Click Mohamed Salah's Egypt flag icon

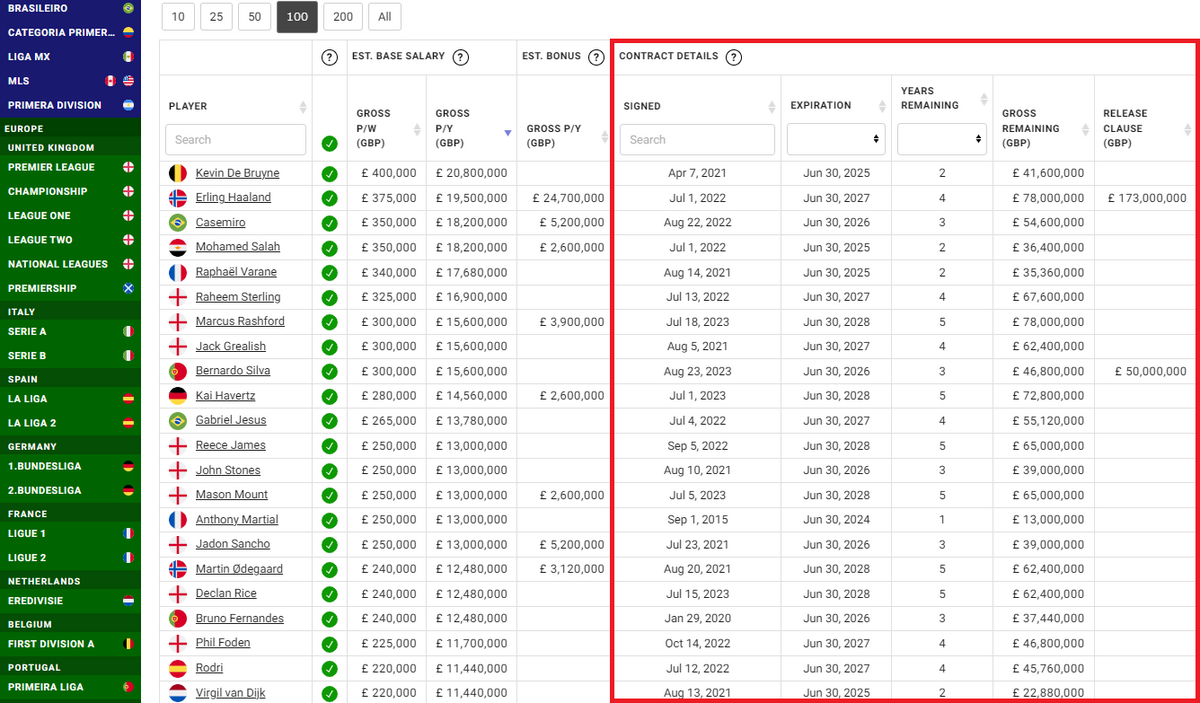178,247
